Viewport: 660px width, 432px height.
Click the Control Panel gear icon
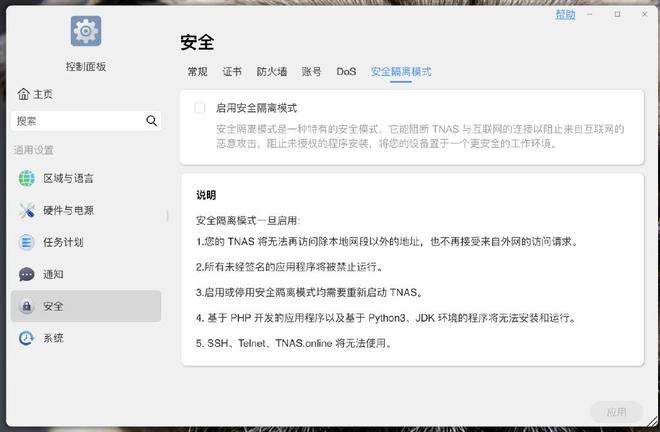coord(86,31)
